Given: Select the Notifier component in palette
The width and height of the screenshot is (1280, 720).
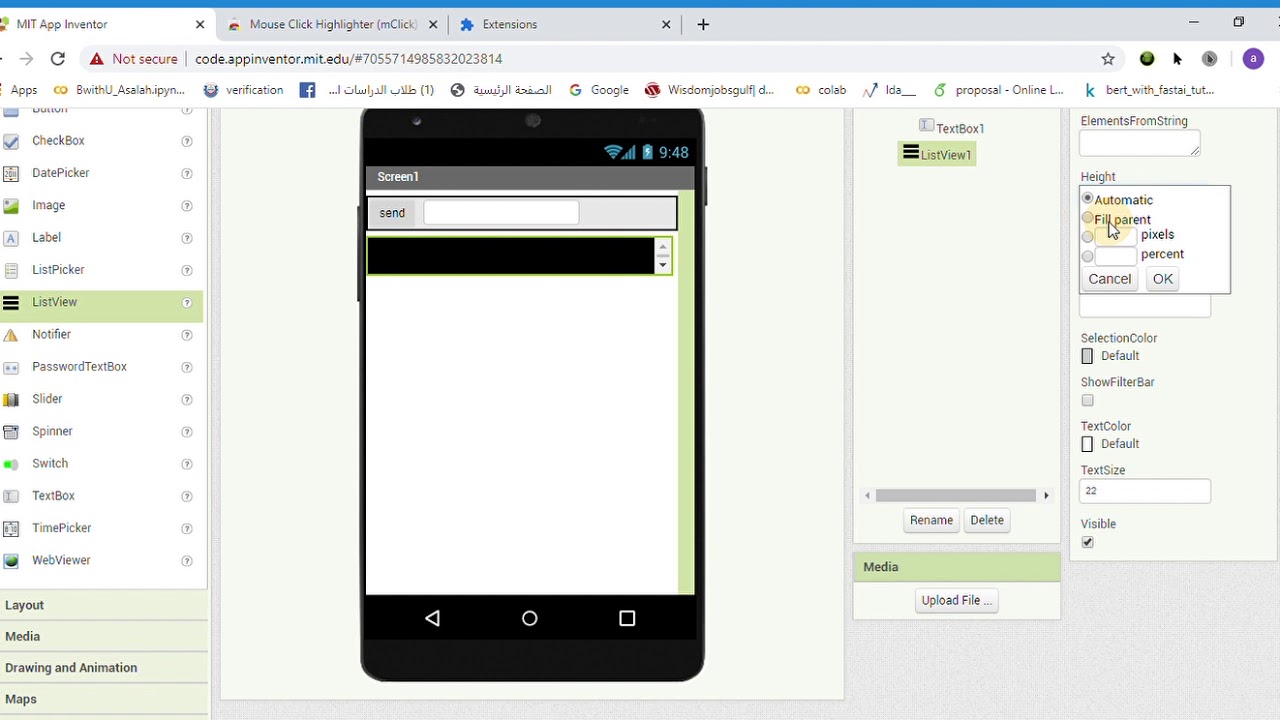Looking at the screenshot, I should pos(51,334).
